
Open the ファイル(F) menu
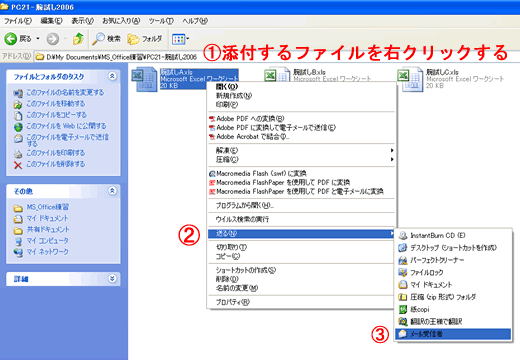18,21
